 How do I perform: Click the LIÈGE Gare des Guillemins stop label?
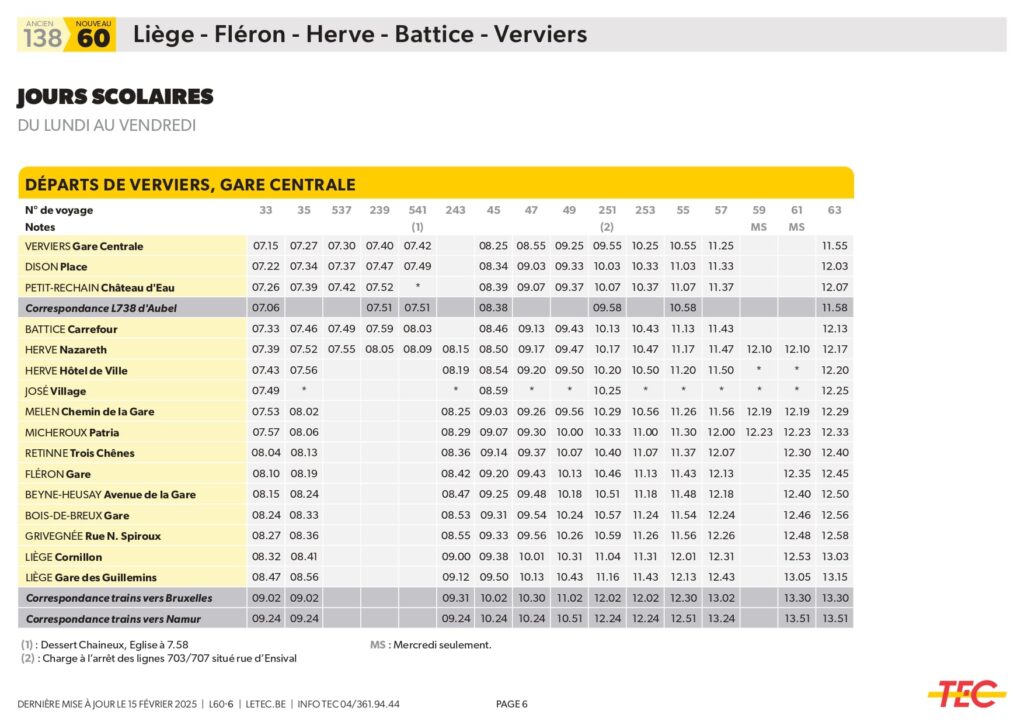pyautogui.click(x=91, y=577)
